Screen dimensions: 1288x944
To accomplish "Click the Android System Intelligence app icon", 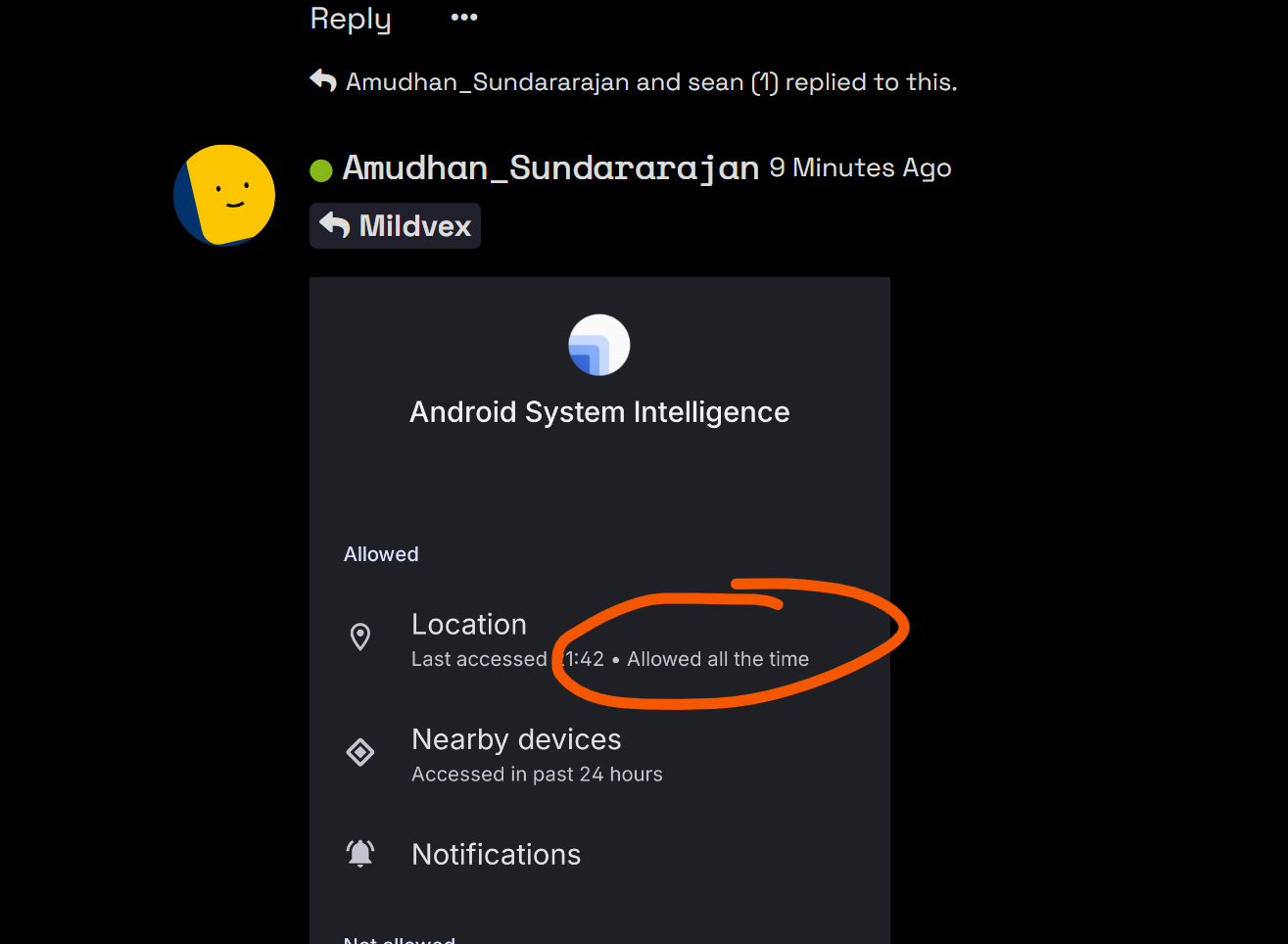I will tap(599, 345).
